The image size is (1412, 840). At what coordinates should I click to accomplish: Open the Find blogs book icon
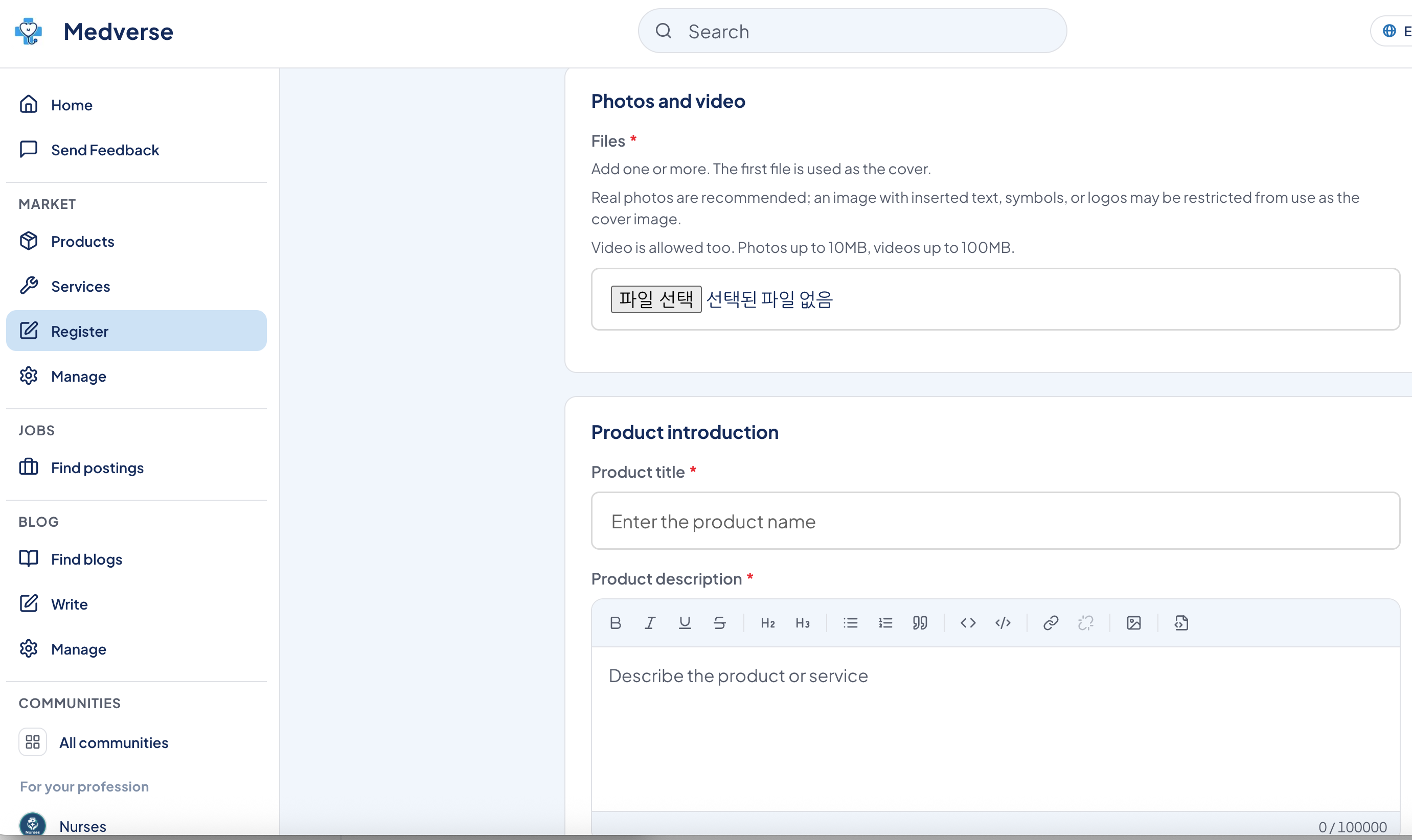click(x=28, y=558)
